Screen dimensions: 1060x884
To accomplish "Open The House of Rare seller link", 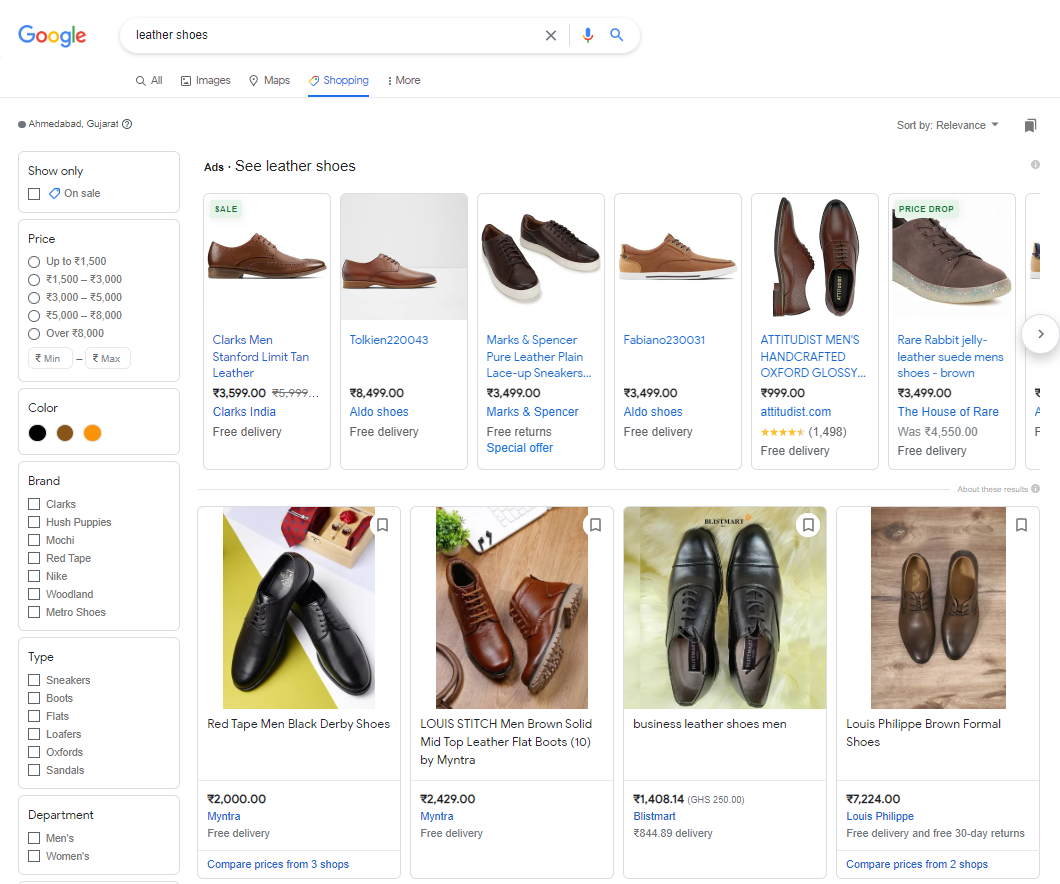I will tap(948, 412).
